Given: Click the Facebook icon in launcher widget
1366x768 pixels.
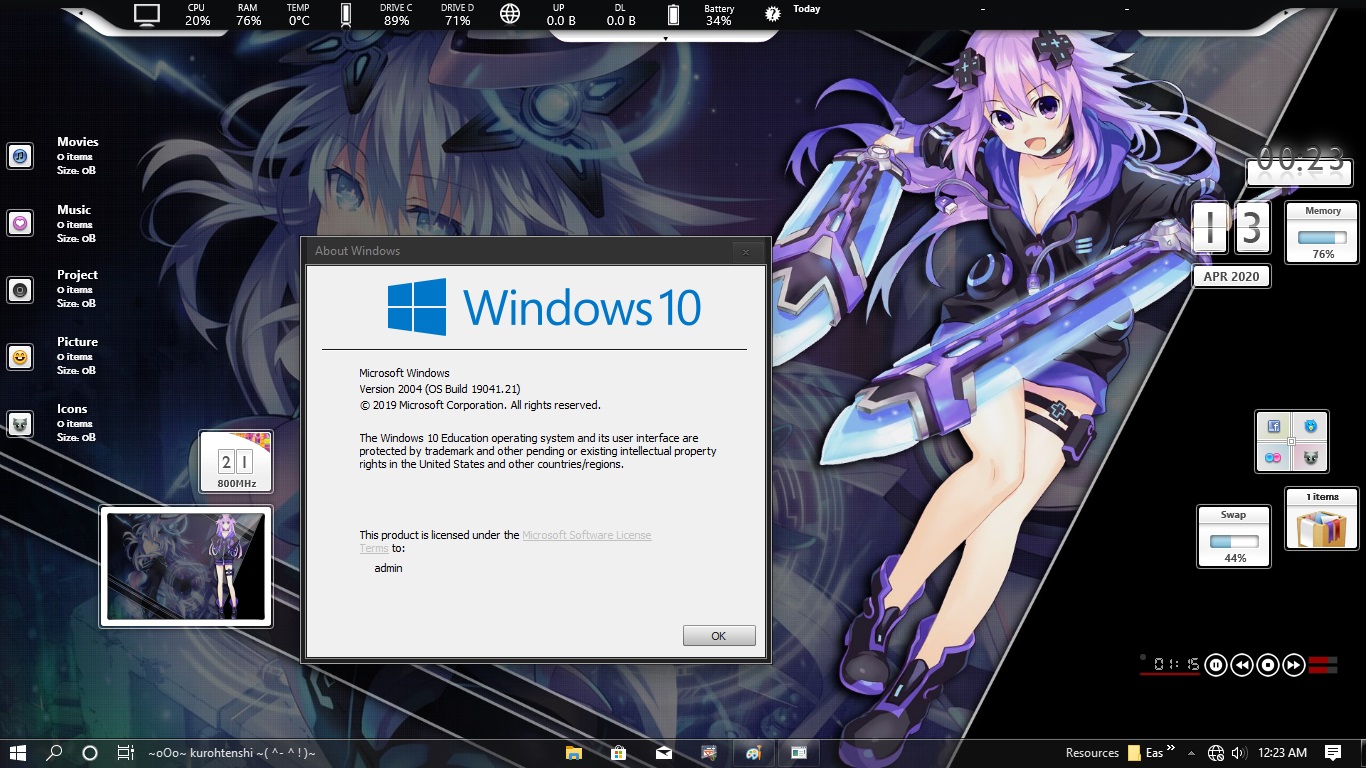Looking at the screenshot, I should click(x=1274, y=426).
